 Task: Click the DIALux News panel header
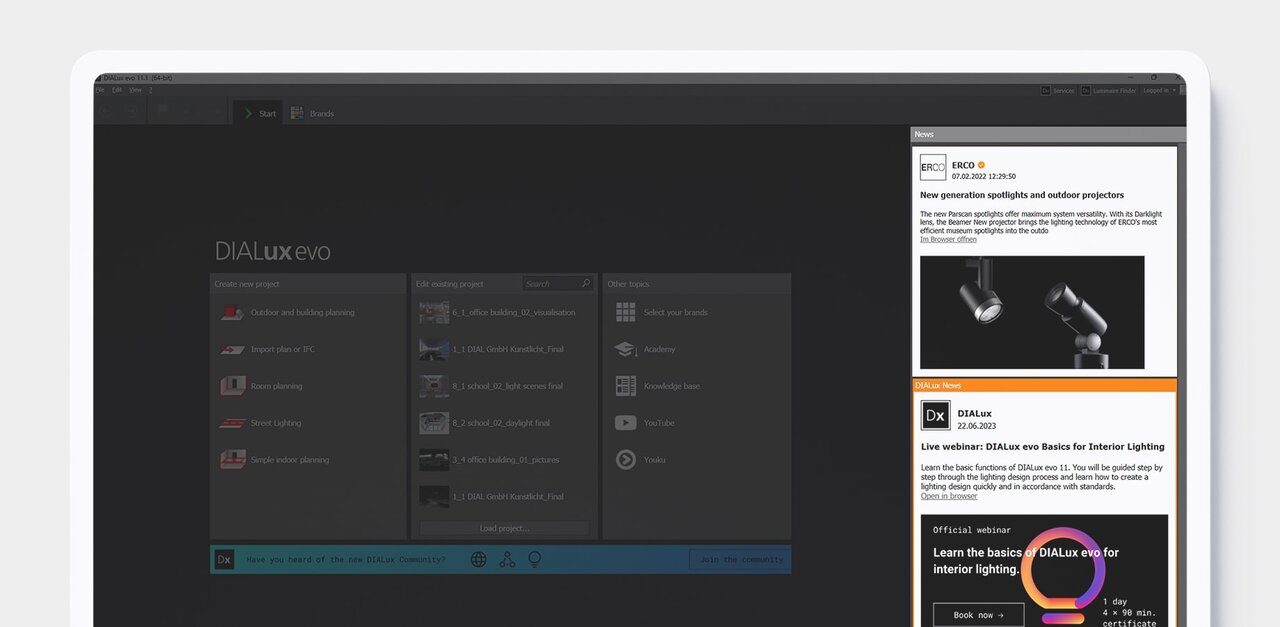pyautogui.click(x=1044, y=385)
